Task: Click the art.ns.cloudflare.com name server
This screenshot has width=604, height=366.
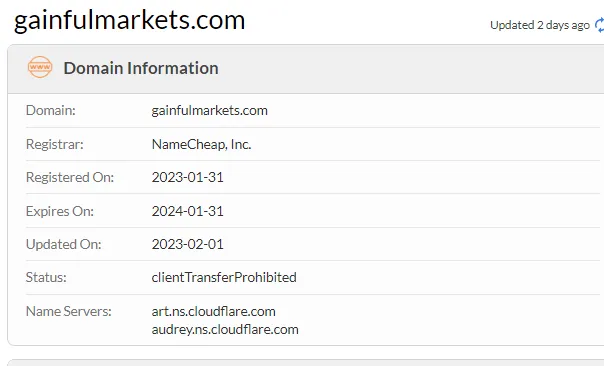Action: coord(213,311)
